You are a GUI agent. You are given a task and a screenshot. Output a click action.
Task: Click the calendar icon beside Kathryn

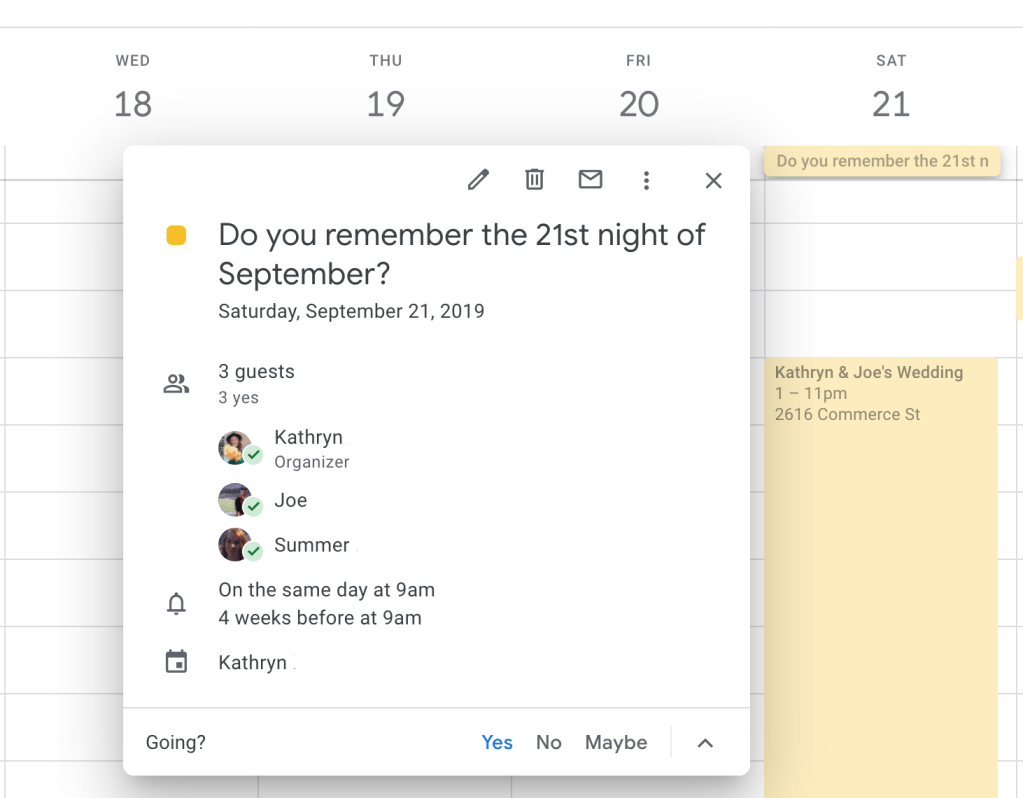point(176,662)
